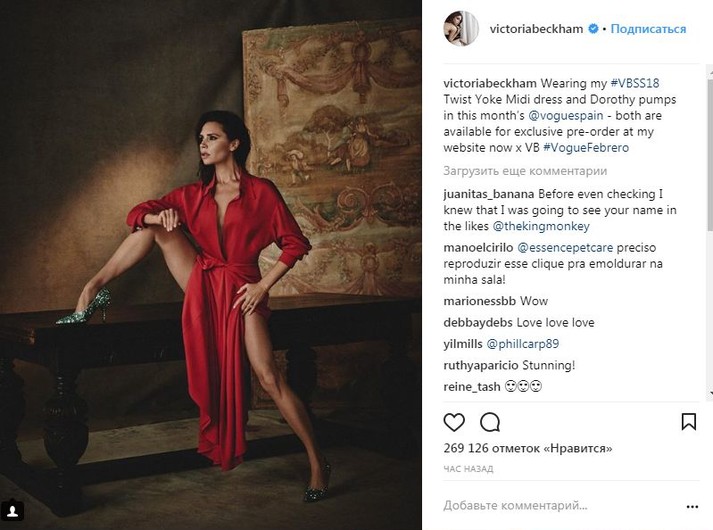This screenshot has width=713, height=530.
Task: Click the victoriabeckham username in header
Action: coord(536,29)
